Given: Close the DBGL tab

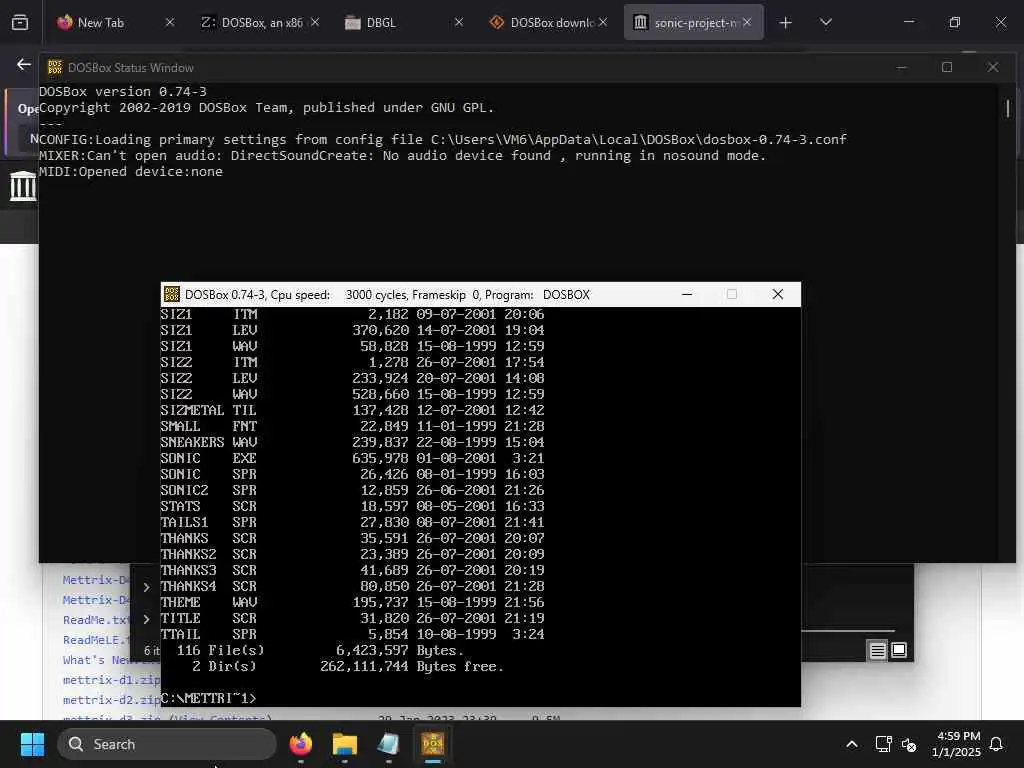Looking at the screenshot, I should 458,22.
